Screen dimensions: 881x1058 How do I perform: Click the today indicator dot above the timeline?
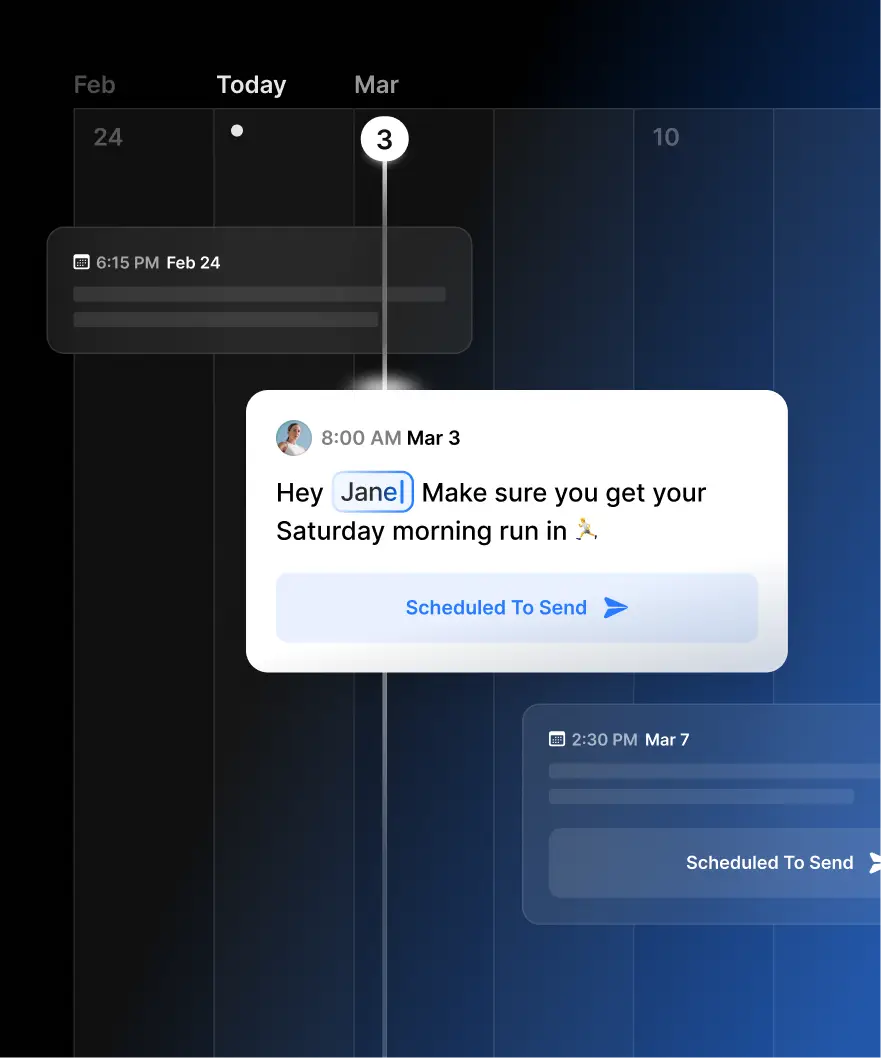(237, 130)
